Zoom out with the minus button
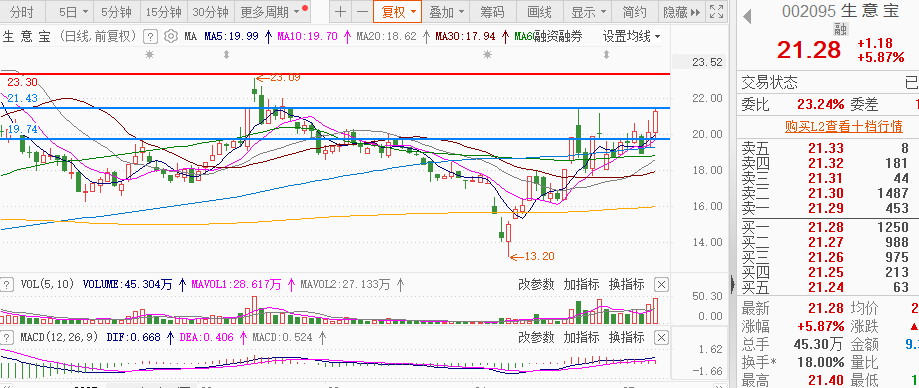The height and width of the screenshot is (388, 919). point(362,12)
